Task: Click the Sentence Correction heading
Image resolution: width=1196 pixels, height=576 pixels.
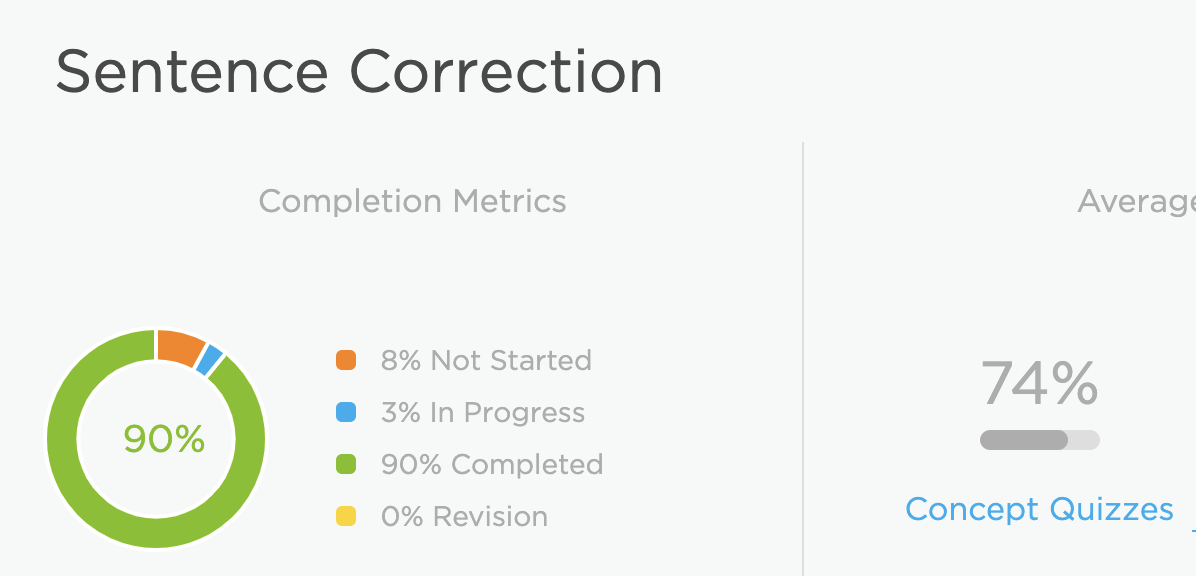Action: coord(359,72)
